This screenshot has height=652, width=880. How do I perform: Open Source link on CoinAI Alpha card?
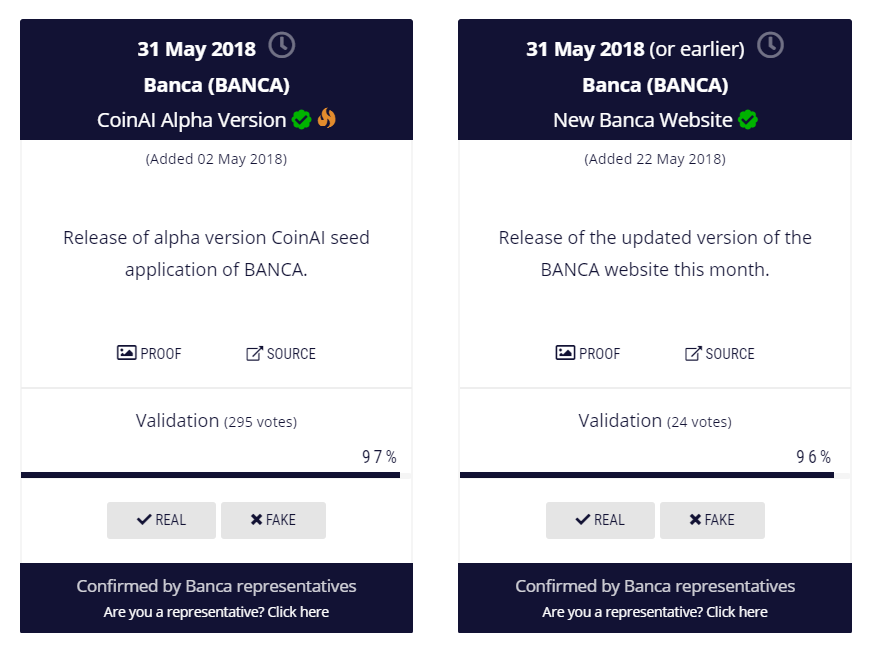click(x=281, y=353)
